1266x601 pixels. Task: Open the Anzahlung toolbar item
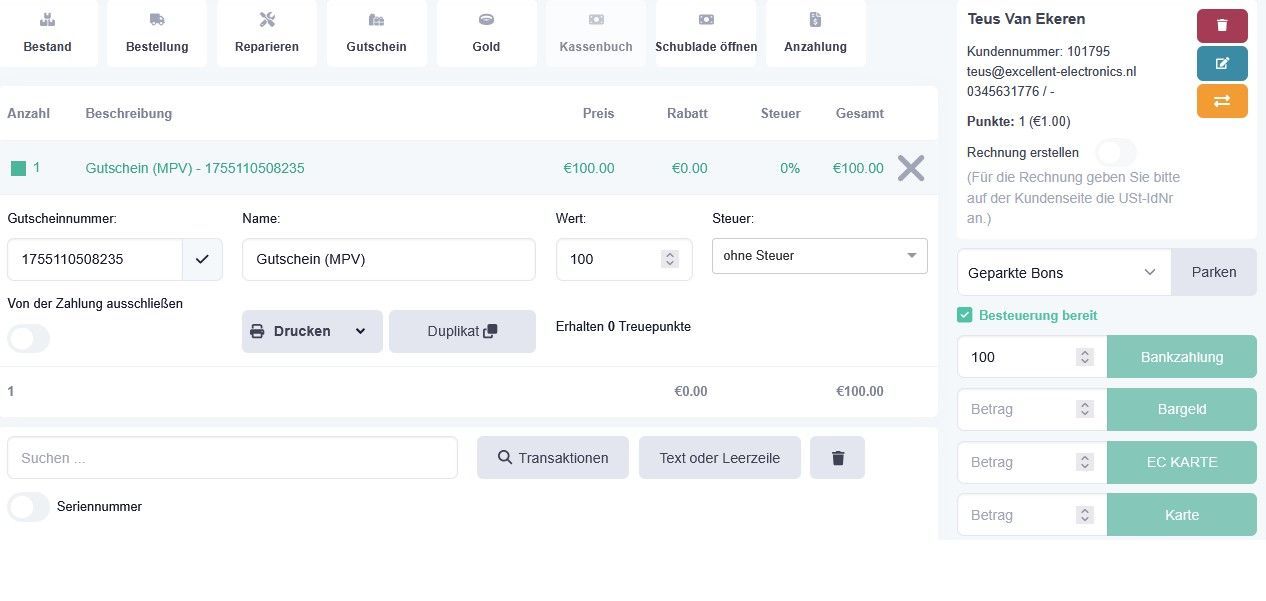[x=815, y=33]
